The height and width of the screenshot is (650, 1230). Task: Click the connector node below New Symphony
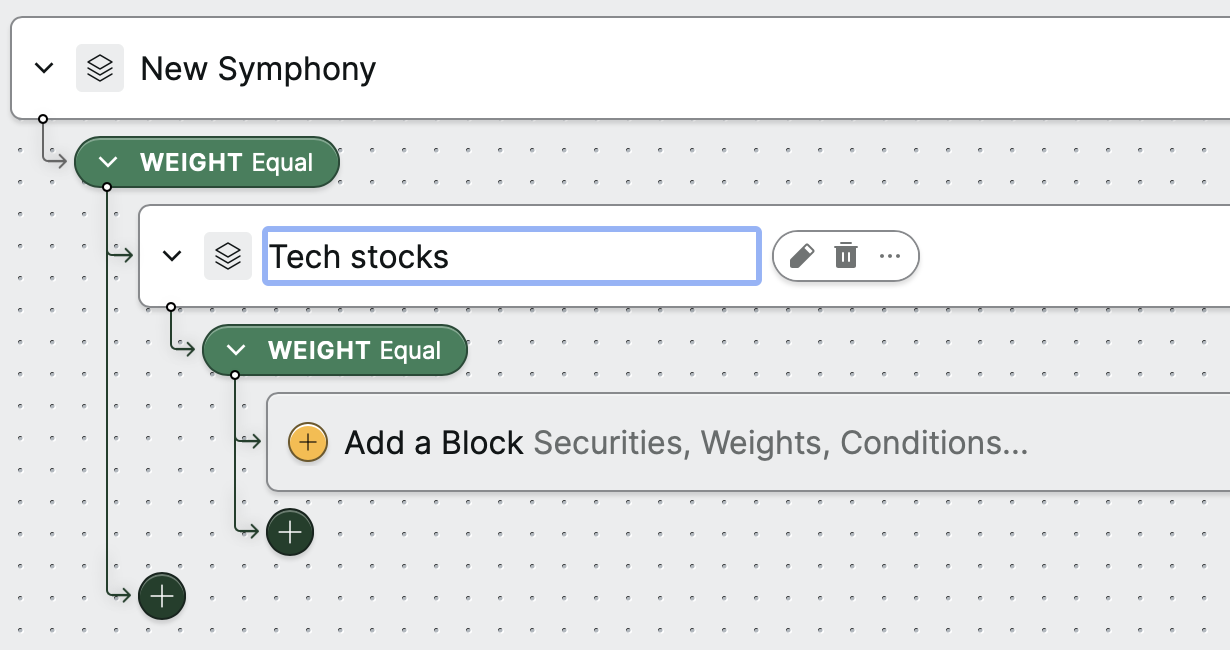(43, 119)
